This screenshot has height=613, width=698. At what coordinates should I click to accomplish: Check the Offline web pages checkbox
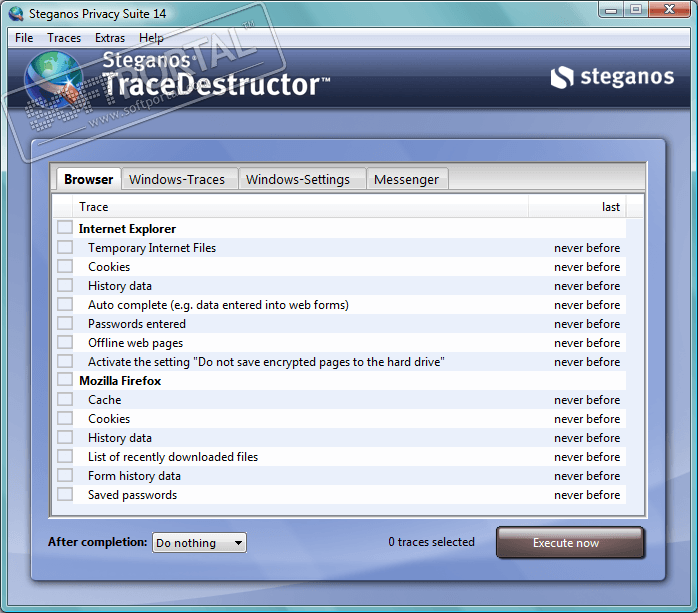65,342
